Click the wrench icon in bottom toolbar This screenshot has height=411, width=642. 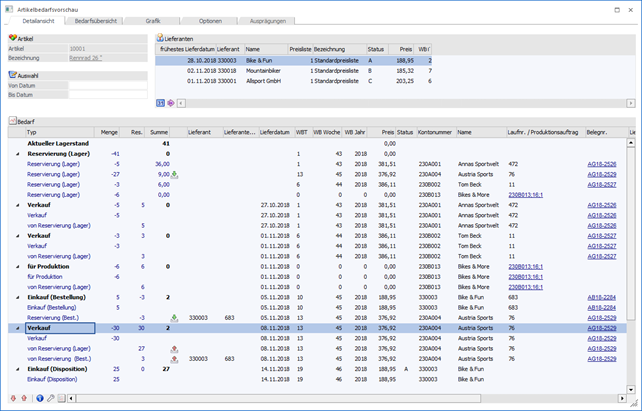tap(51, 397)
